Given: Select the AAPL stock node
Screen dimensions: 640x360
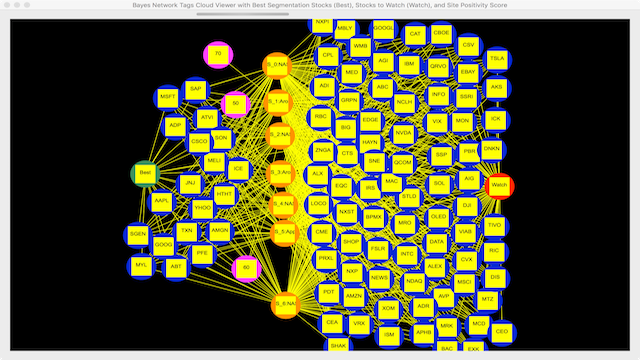Looking at the screenshot, I should click(x=162, y=202).
